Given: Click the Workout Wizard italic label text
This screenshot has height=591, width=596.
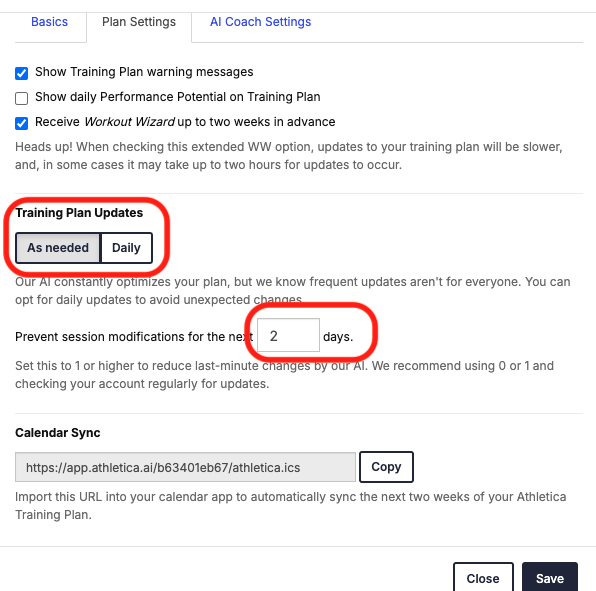Looking at the screenshot, I should 129,122.
